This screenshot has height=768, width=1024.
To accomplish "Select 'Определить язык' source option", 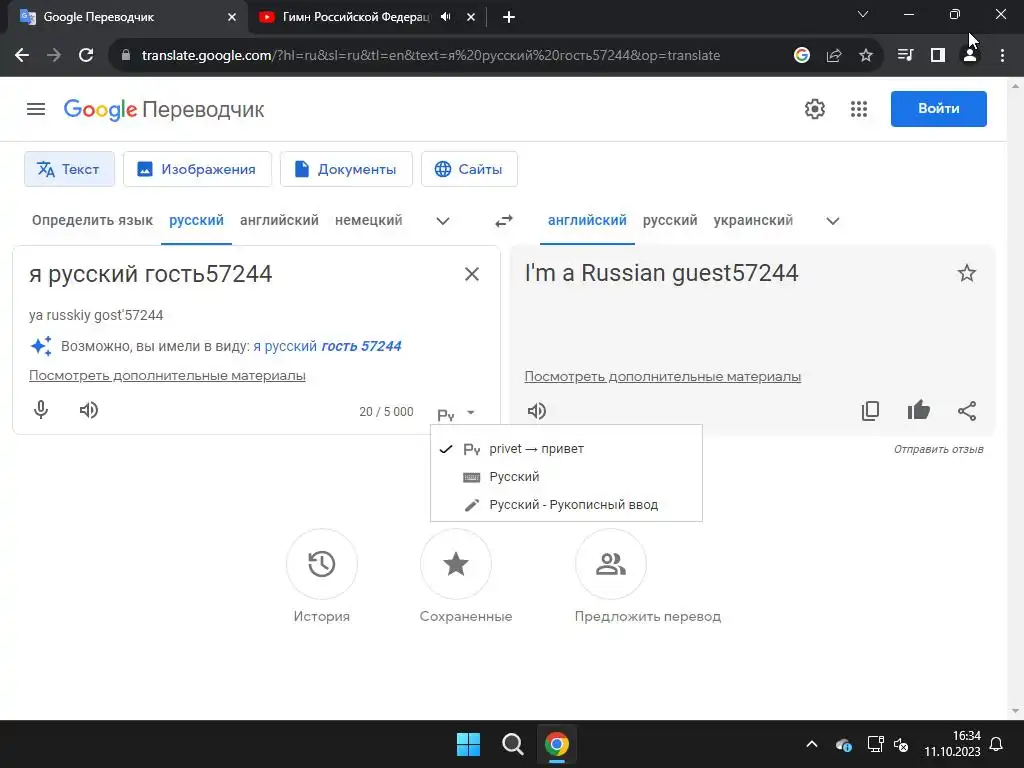I will point(92,221).
